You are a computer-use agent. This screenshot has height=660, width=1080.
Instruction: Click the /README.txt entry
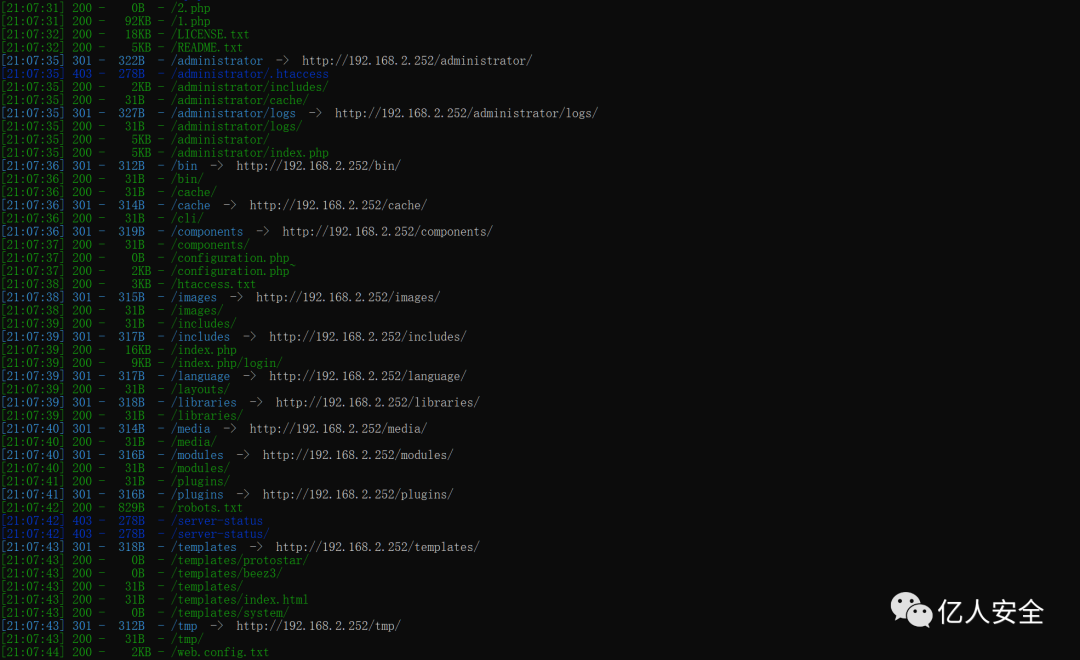tap(207, 48)
